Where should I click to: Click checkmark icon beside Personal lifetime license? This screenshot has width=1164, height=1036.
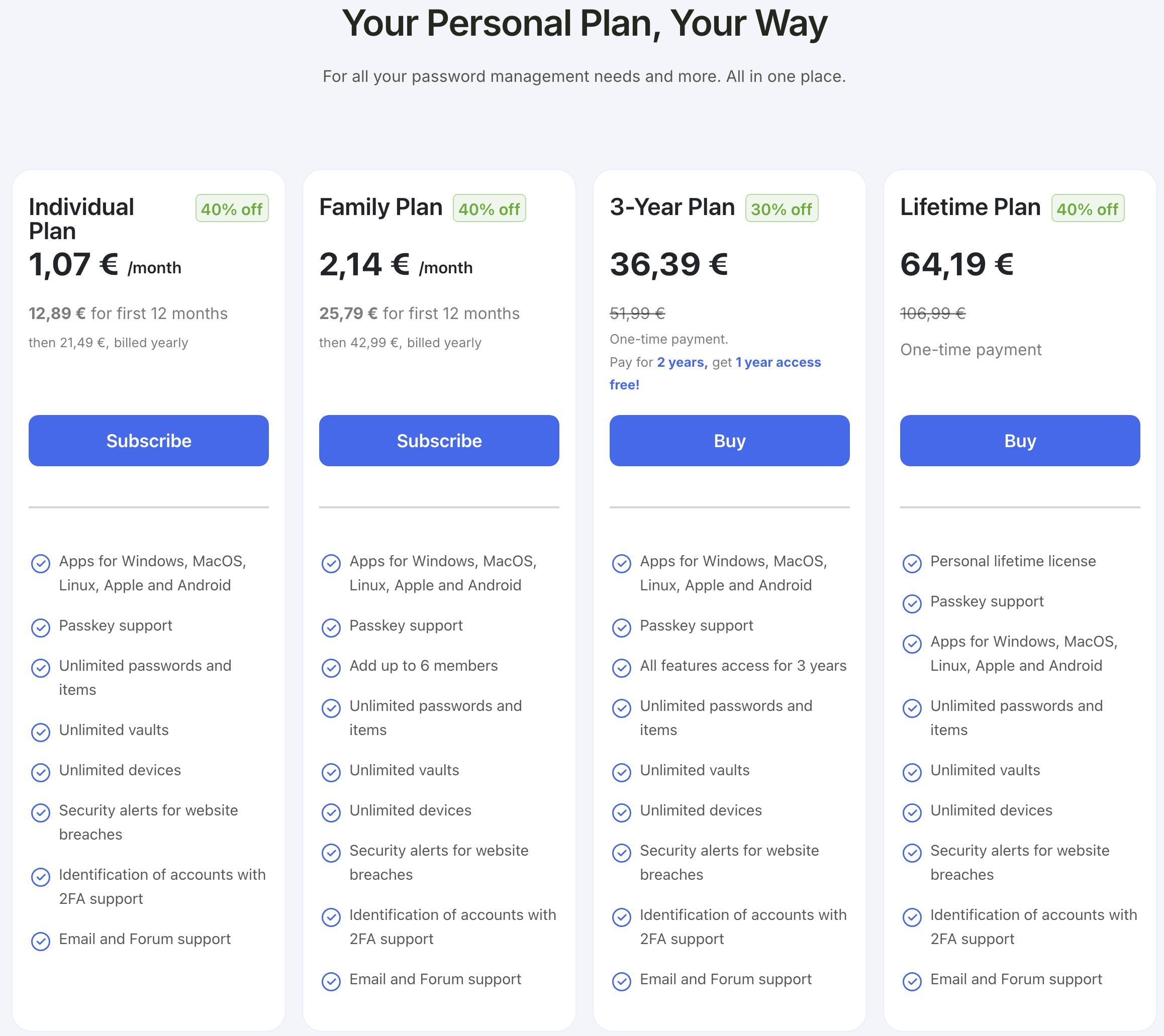pyautogui.click(x=912, y=563)
